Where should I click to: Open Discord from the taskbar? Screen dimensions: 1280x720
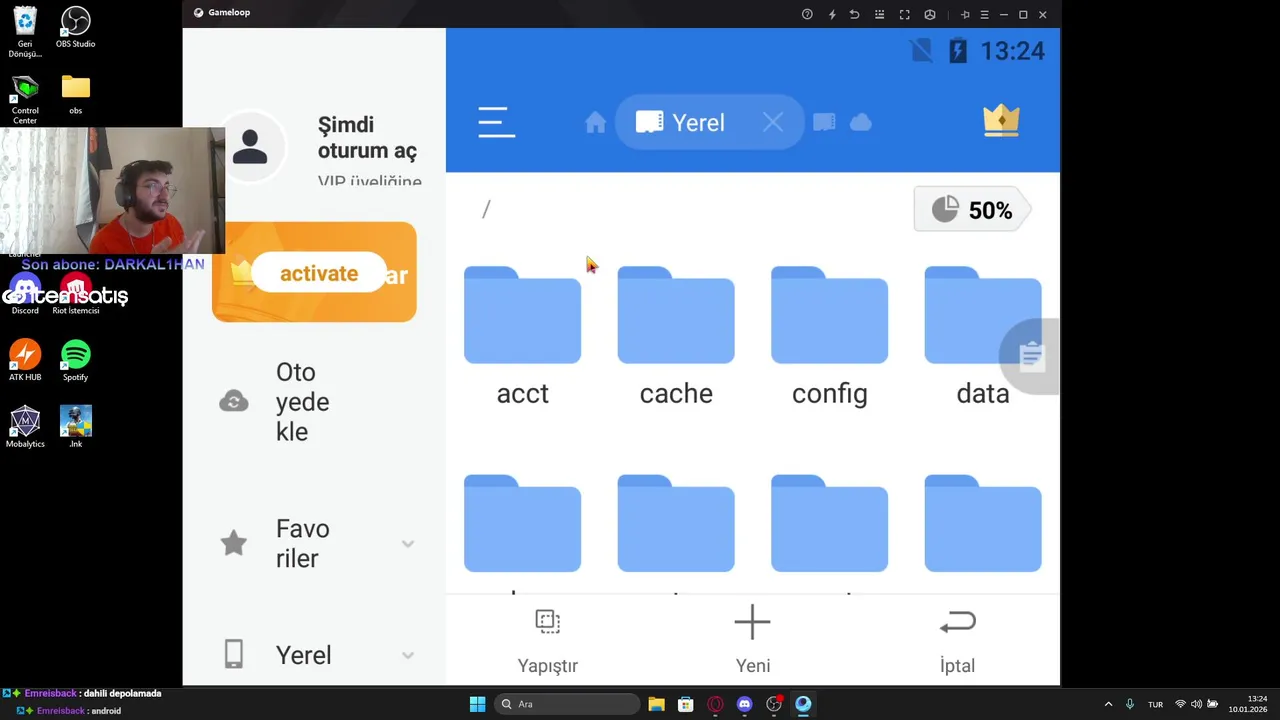(744, 704)
